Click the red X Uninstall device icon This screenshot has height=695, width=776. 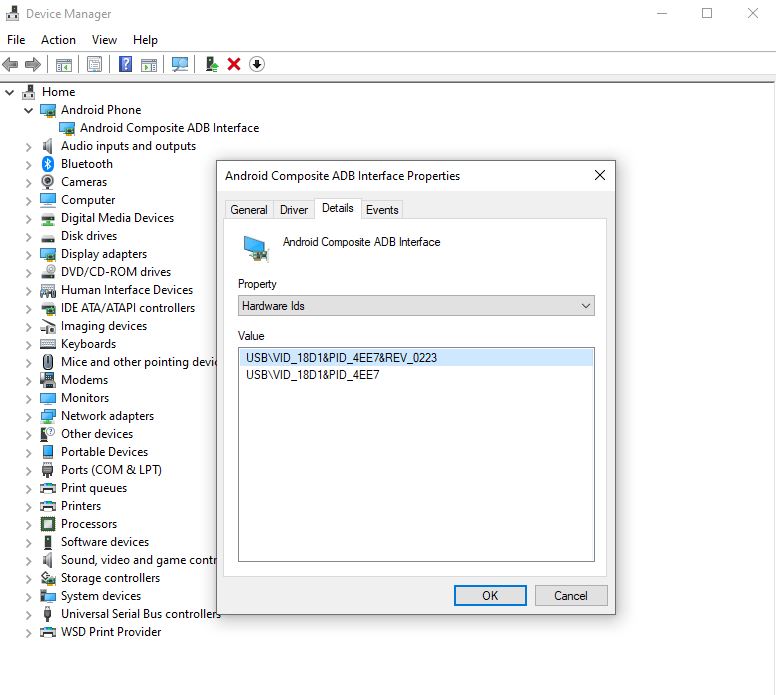click(234, 64)
